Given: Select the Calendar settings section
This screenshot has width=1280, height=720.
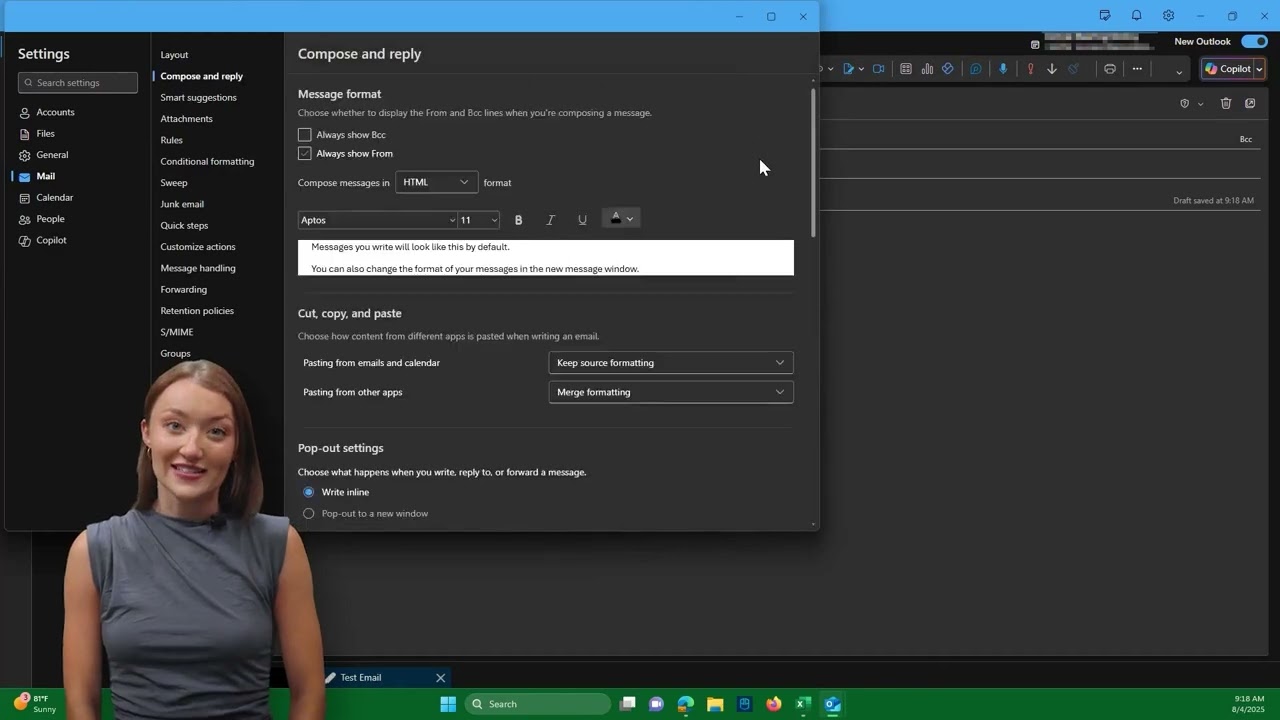Looking at the screenshot, I should tap(54, 197).
